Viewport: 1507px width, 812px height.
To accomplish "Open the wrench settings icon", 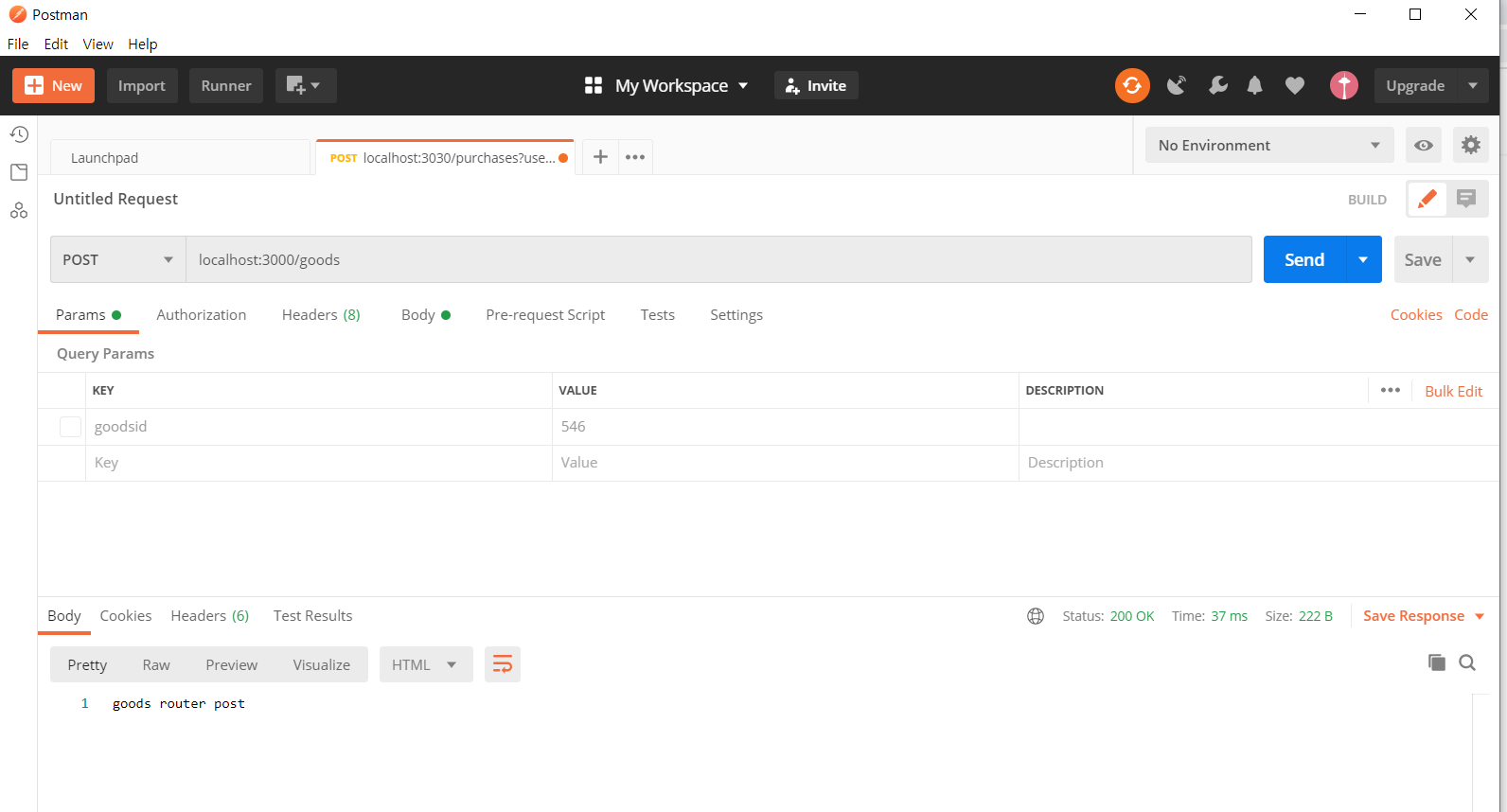I will coord(1218,85).
